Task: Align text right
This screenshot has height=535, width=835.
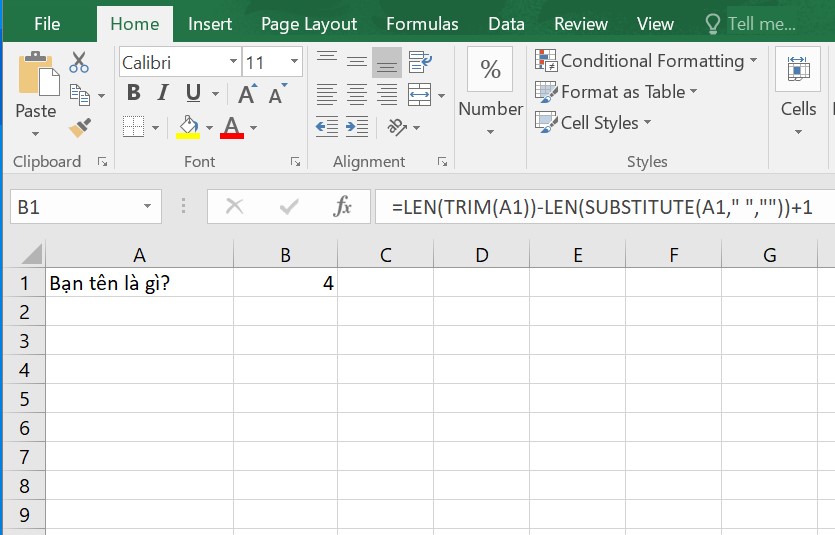Action: pyautogui.click(x=387, y=95)
